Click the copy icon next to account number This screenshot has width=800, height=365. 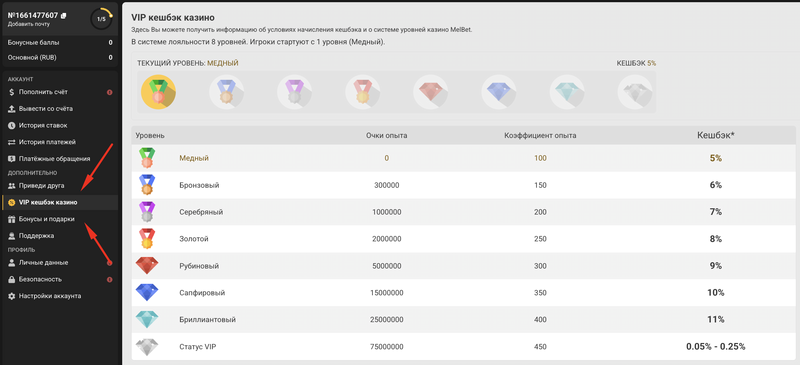64,16
